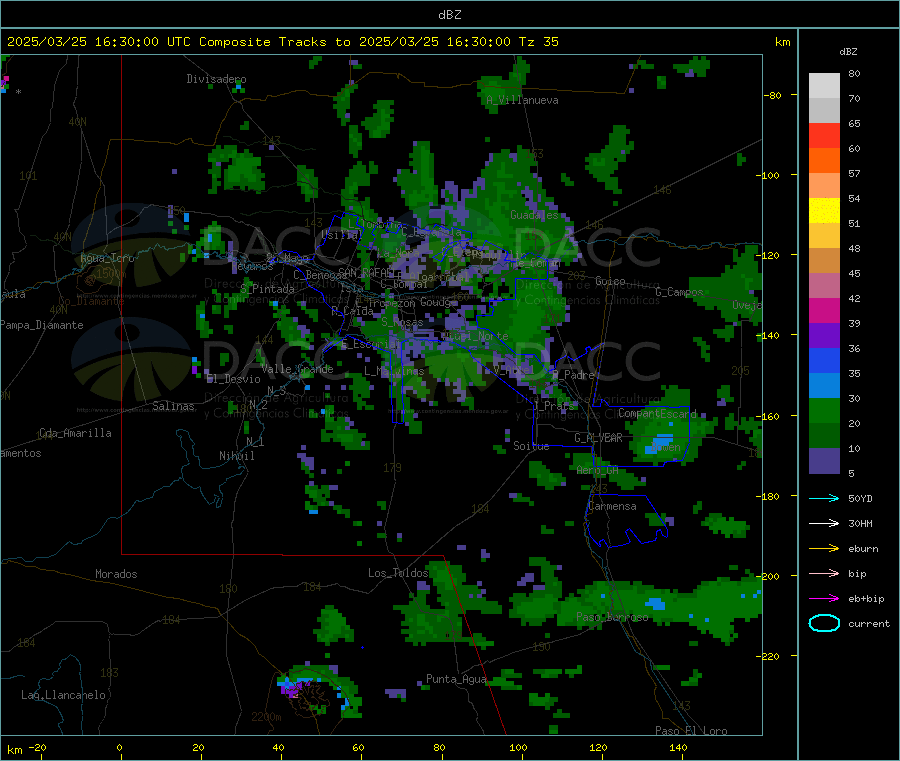Click the pink bip arrow symbol

824,573
